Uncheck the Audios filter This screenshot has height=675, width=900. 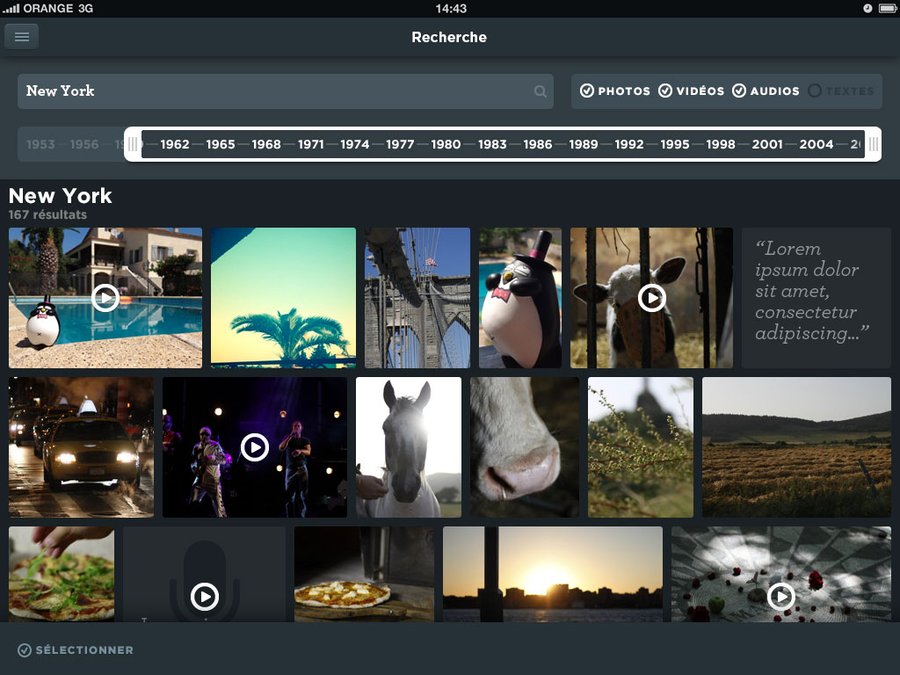tap(739, 91)
